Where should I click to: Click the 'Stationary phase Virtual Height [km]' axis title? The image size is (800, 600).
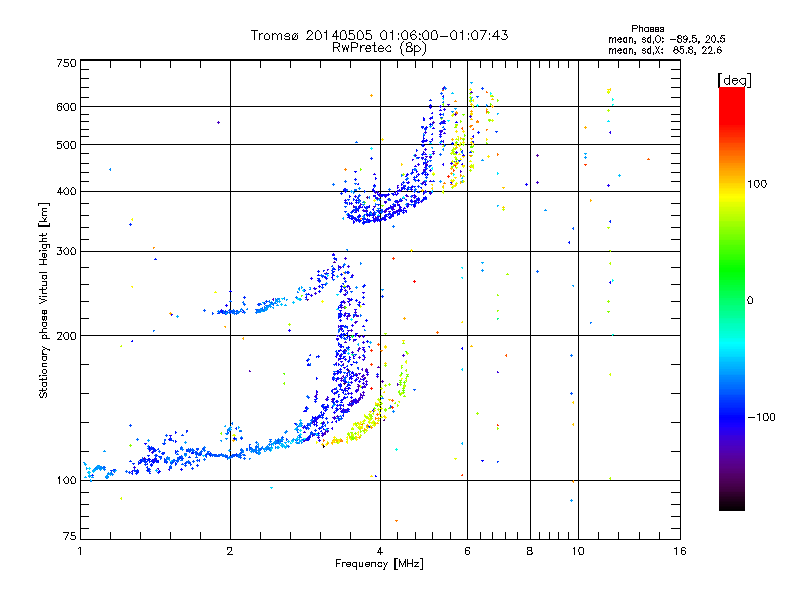(44, 301)
